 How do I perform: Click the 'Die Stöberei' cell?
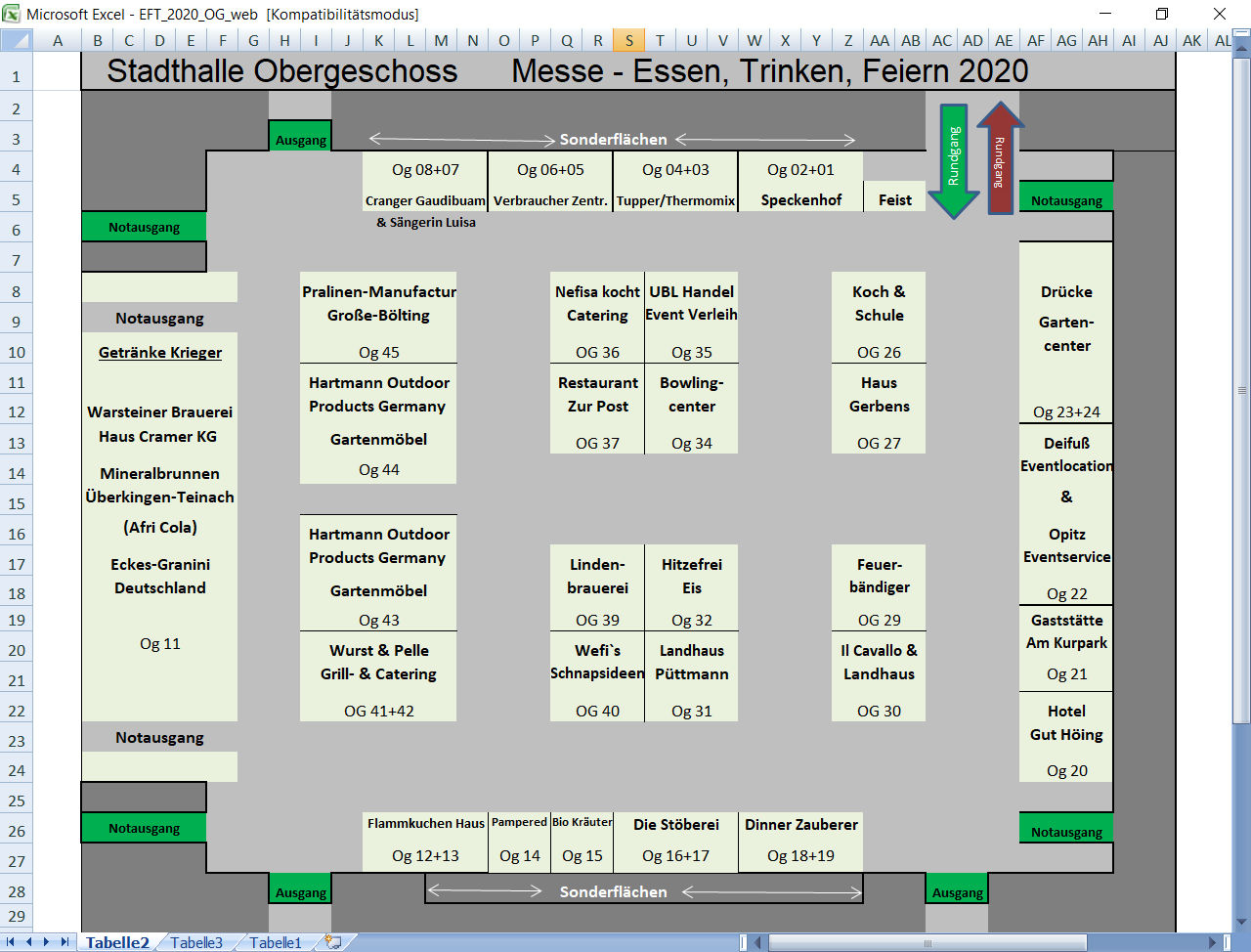point(676,825)
